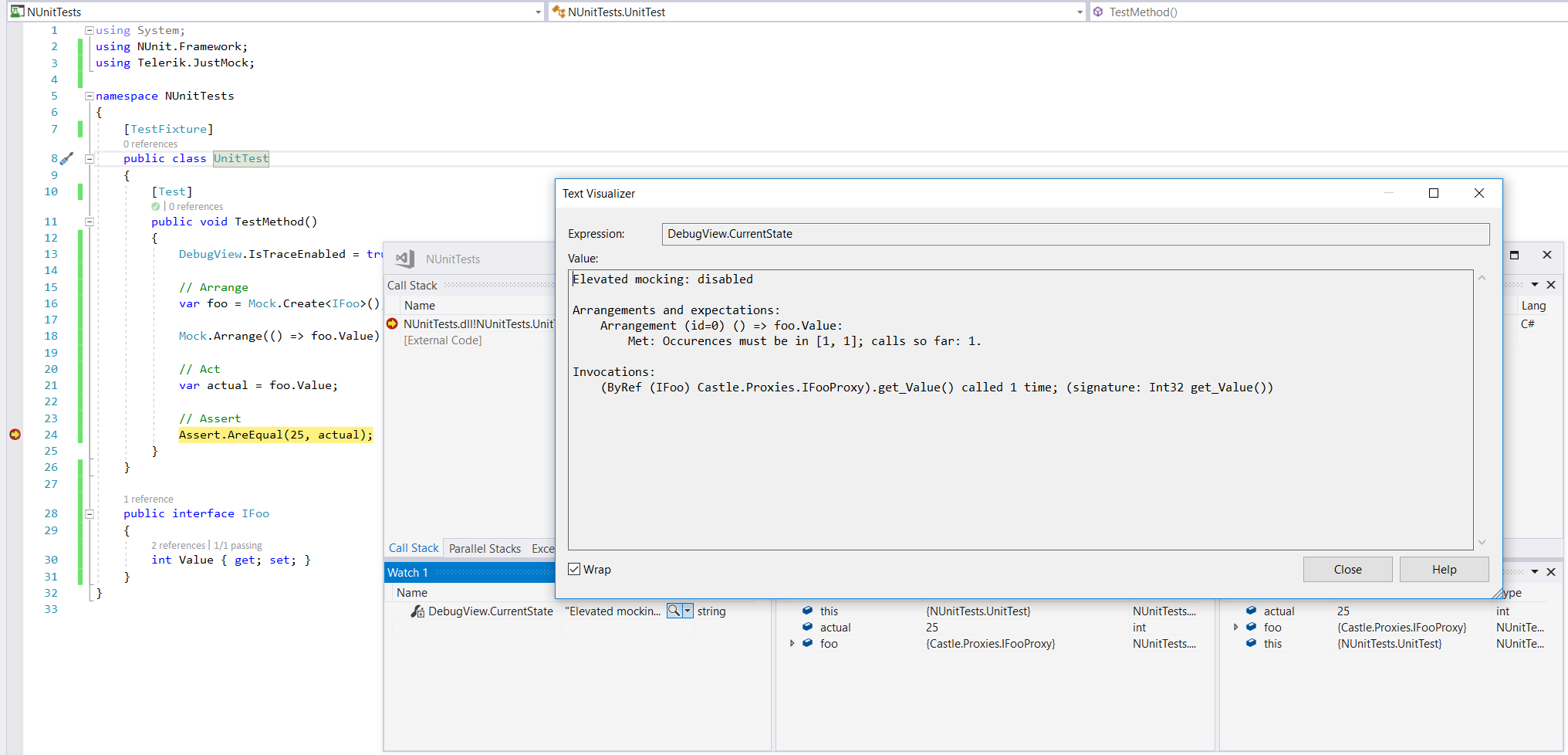
Task: Click the magnifier visualizer icon in Watch 1
Action: click(x=674, y=611)
